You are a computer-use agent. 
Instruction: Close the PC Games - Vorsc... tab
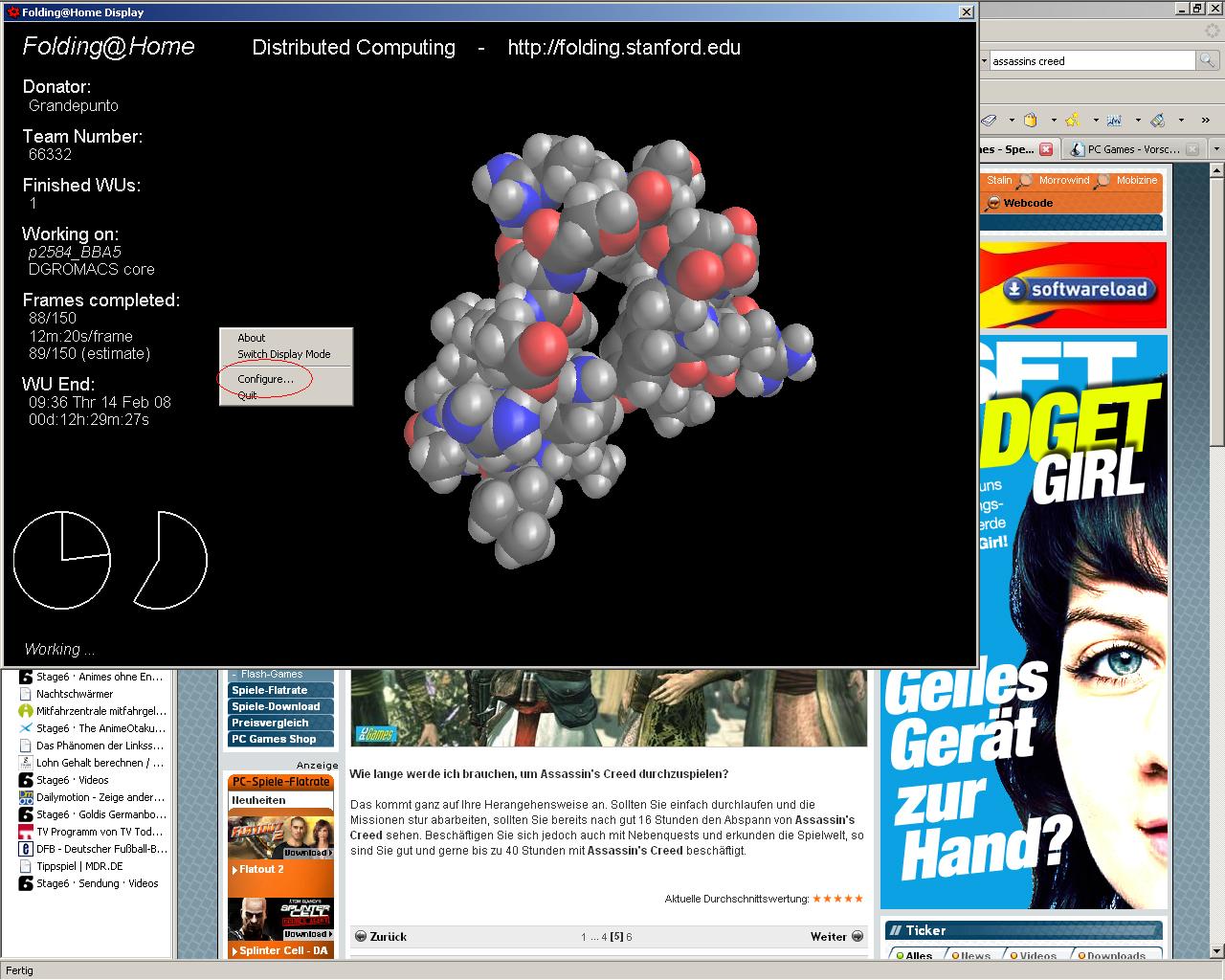pyautogui.click(x=1192, y=149)
